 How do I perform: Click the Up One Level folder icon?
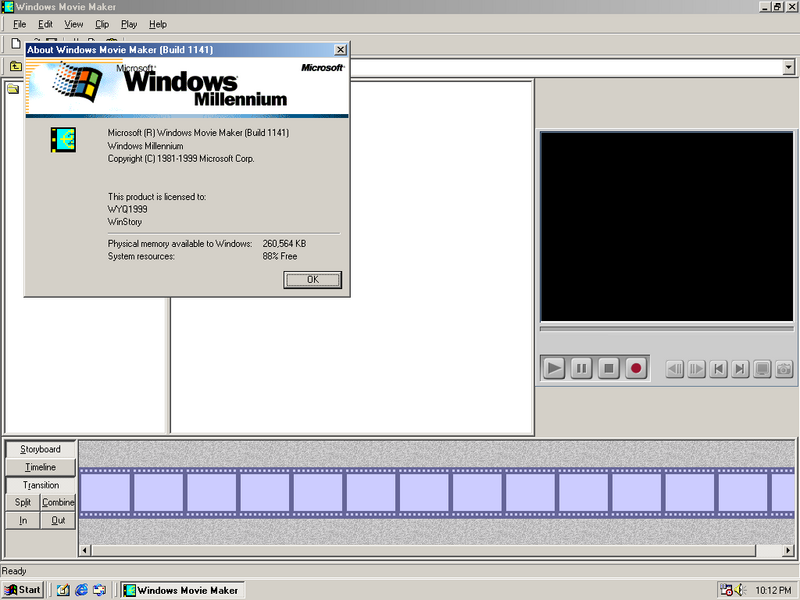click(16, 67)
